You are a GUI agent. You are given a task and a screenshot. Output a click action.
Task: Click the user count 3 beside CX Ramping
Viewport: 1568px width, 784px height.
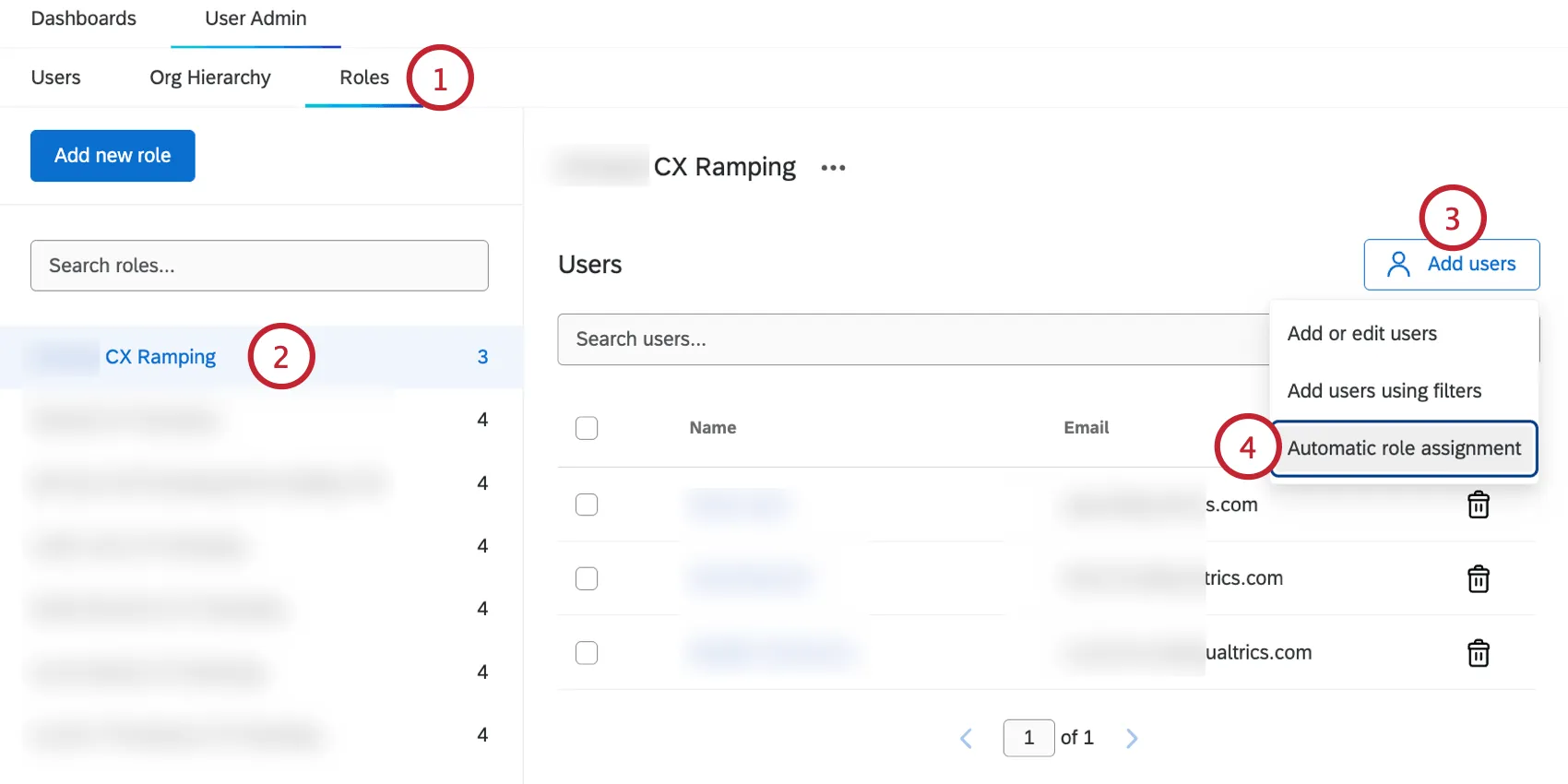pos(482,357)
